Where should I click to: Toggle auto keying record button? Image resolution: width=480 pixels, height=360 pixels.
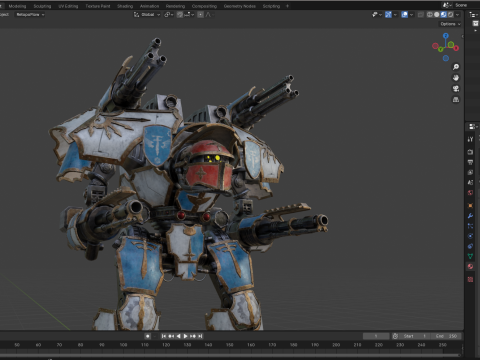click(148, 336)
